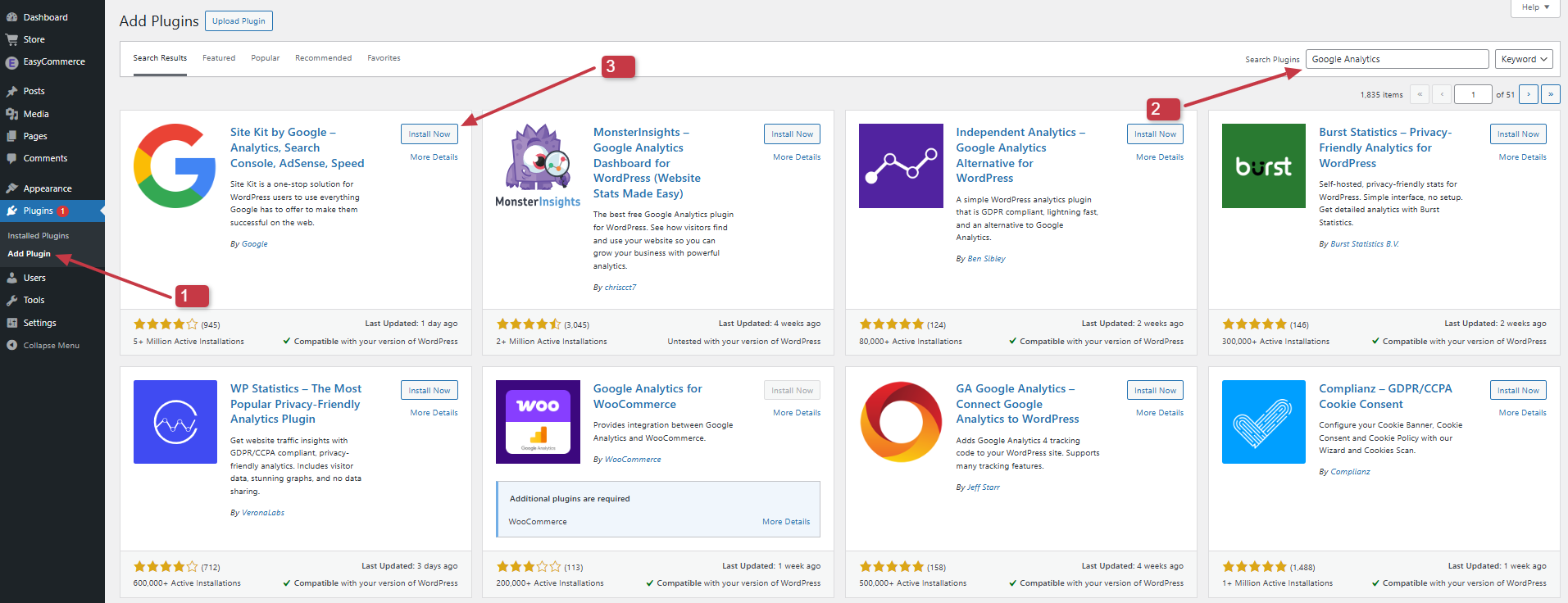
Task: Click the Independent Analytics purple logo
Action: click(x=901, y=165)
